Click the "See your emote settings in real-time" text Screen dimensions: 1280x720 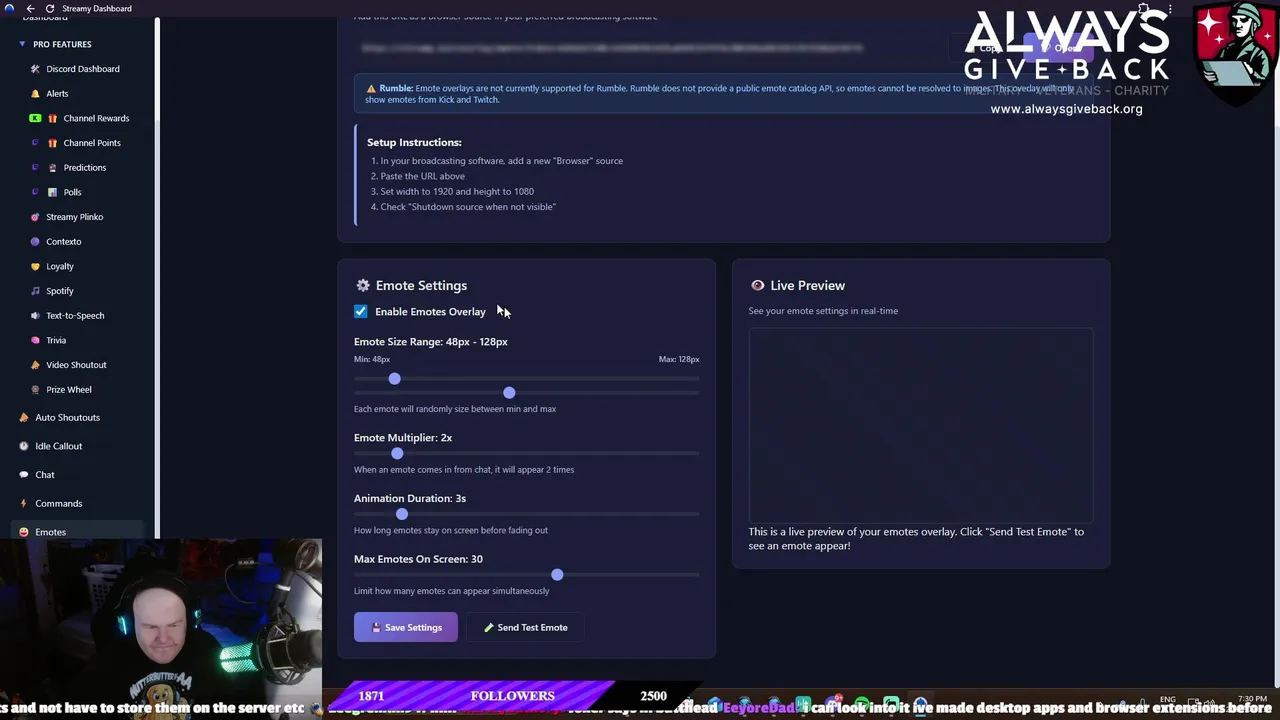tap(823, 311)
